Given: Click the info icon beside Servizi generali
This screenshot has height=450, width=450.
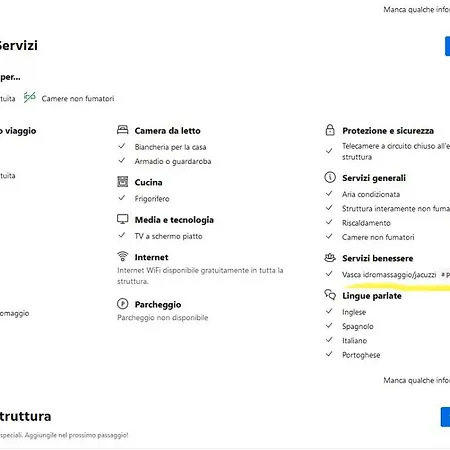Looking at the screenshot, I should [x=330, y=177].
